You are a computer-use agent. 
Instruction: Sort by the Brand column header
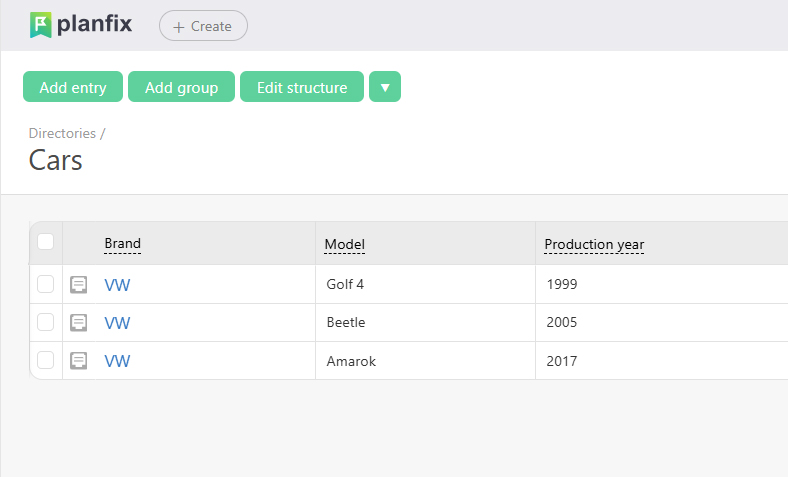click(122, 244)
